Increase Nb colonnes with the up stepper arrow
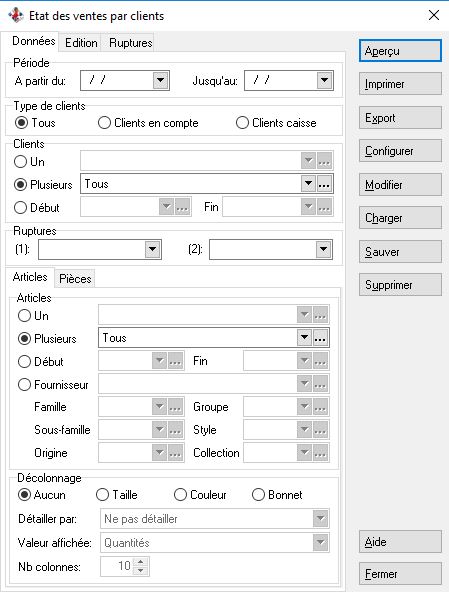 pos(141,561)
